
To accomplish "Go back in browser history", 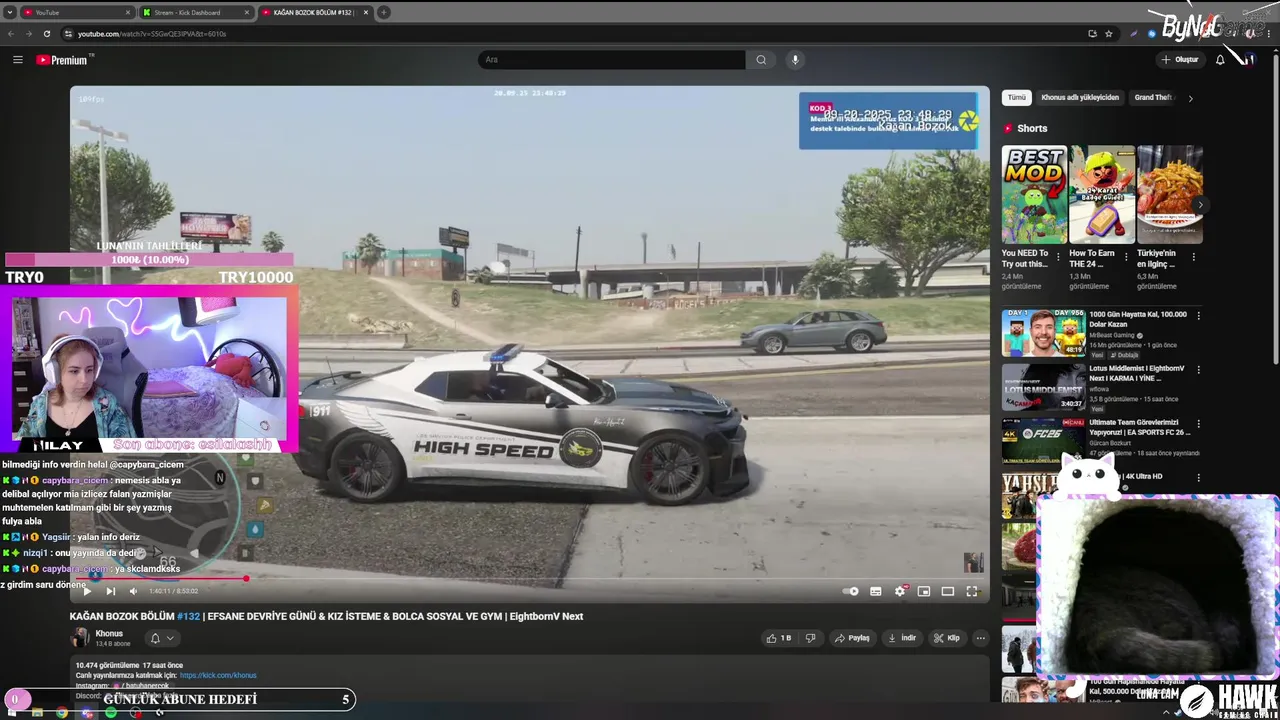I will [11, 34].
